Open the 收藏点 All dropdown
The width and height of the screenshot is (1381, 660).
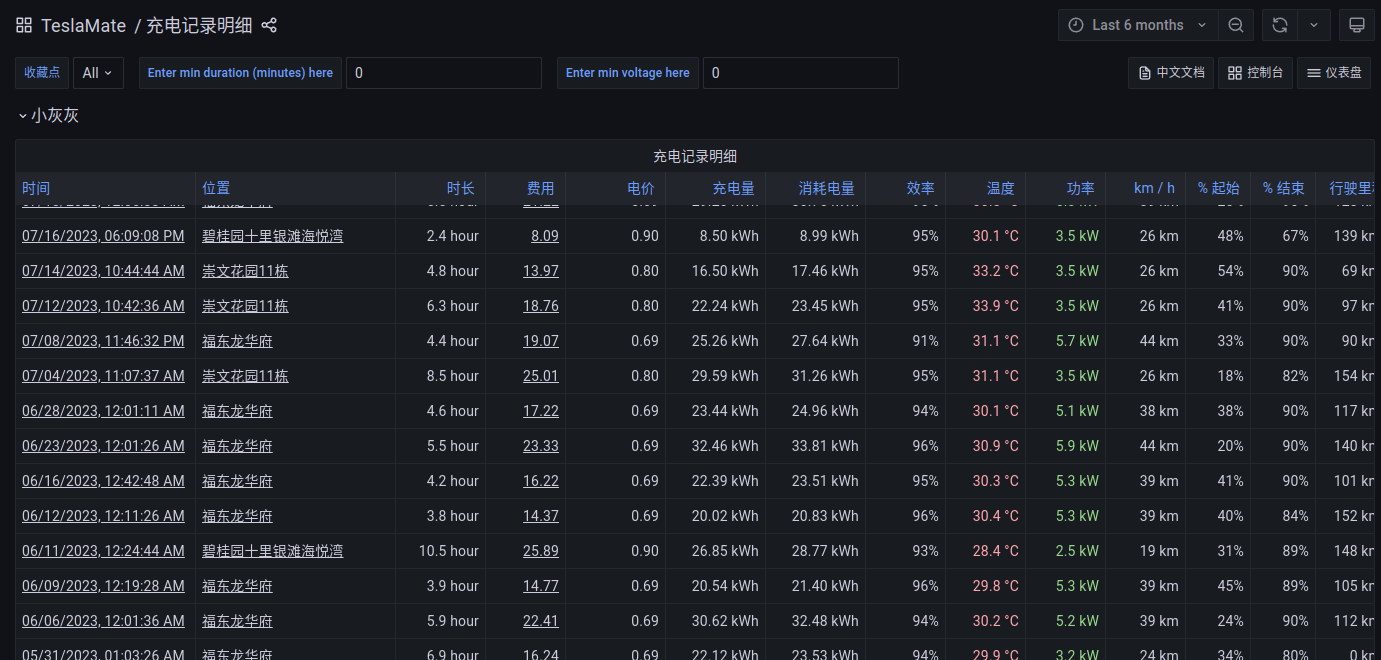pyautogui.click(x=97, y=73)
